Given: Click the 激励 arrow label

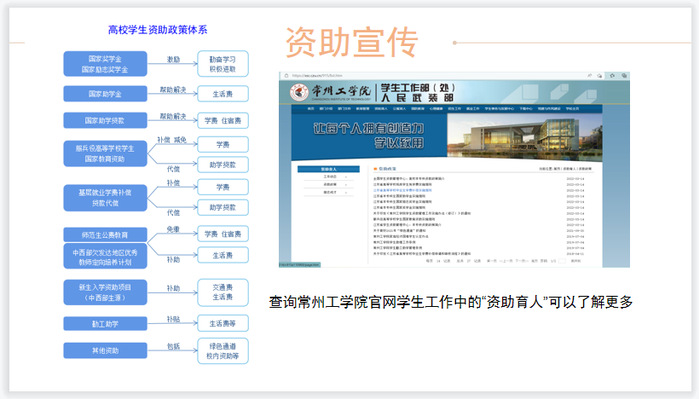Looking at the screenshot, I should 173,59.
